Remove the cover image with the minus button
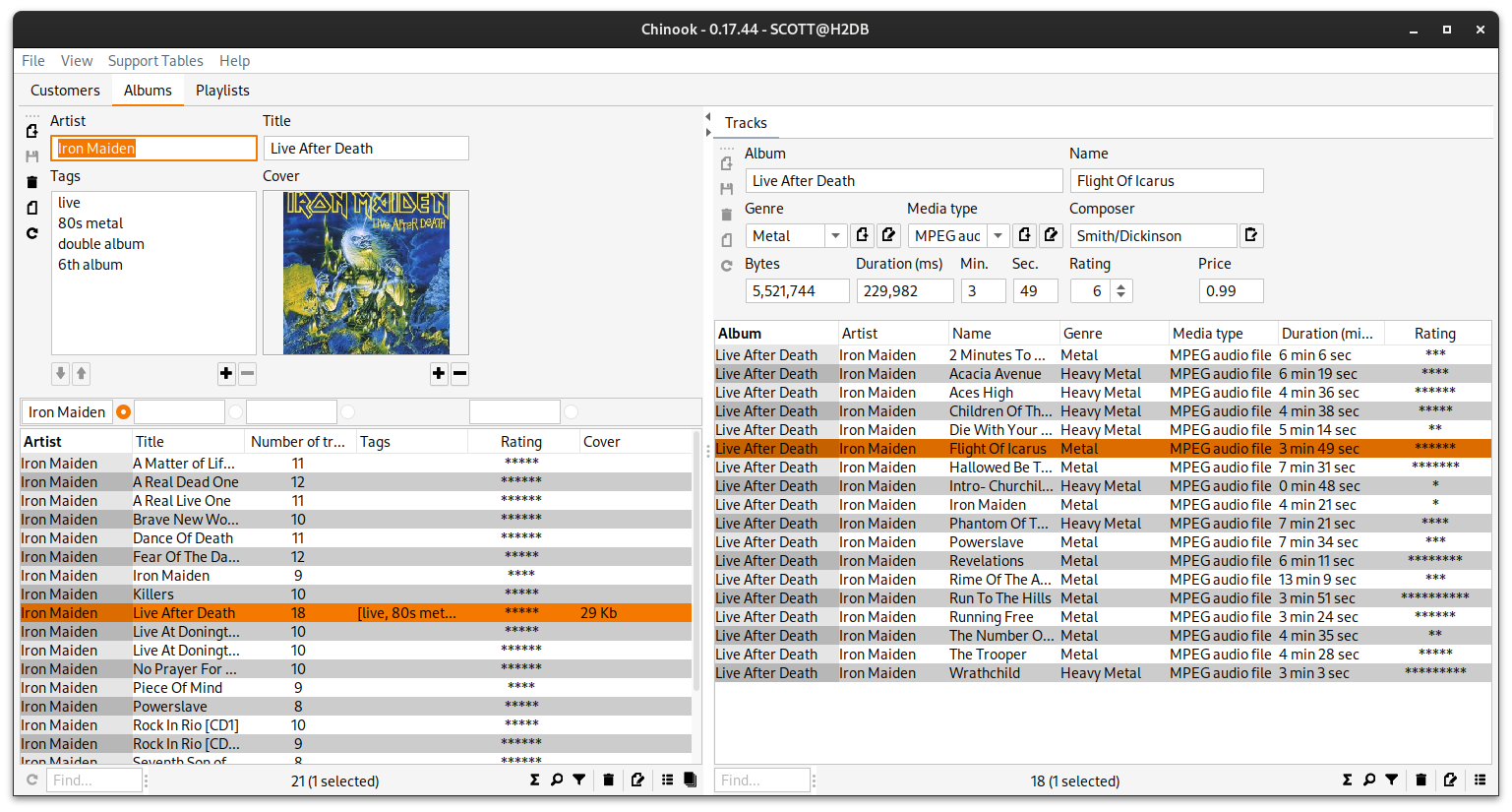 459,373
